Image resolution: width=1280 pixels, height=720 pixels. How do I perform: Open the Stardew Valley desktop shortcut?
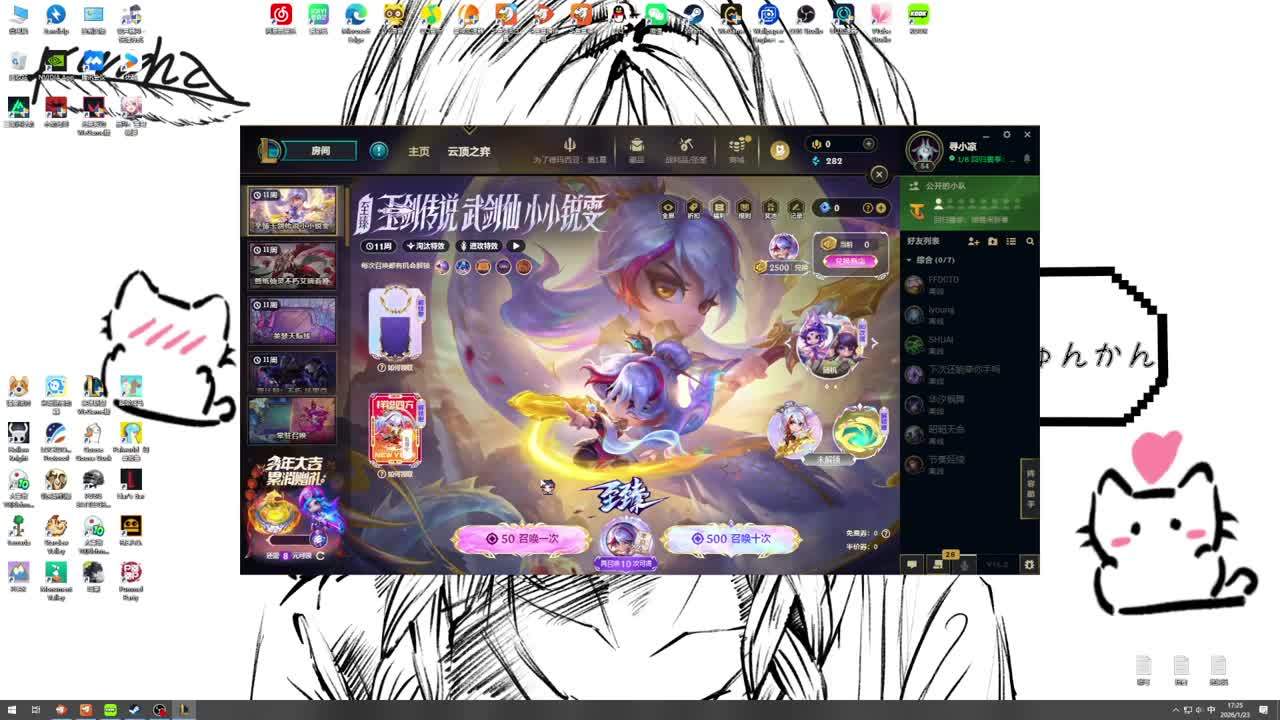coord(56,530)
